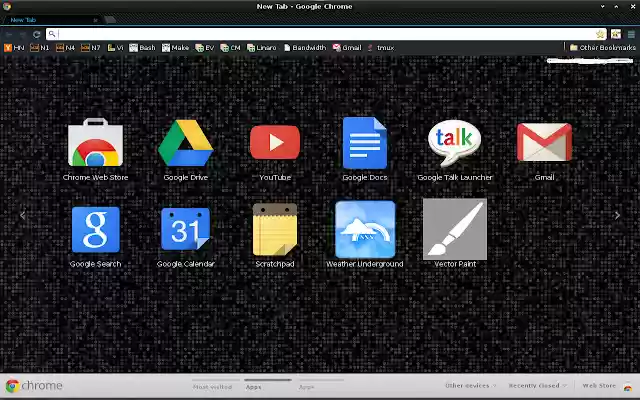Switch to the Most visited page
This screenshot has width=640, height=400.
click(x=212, y=387)
